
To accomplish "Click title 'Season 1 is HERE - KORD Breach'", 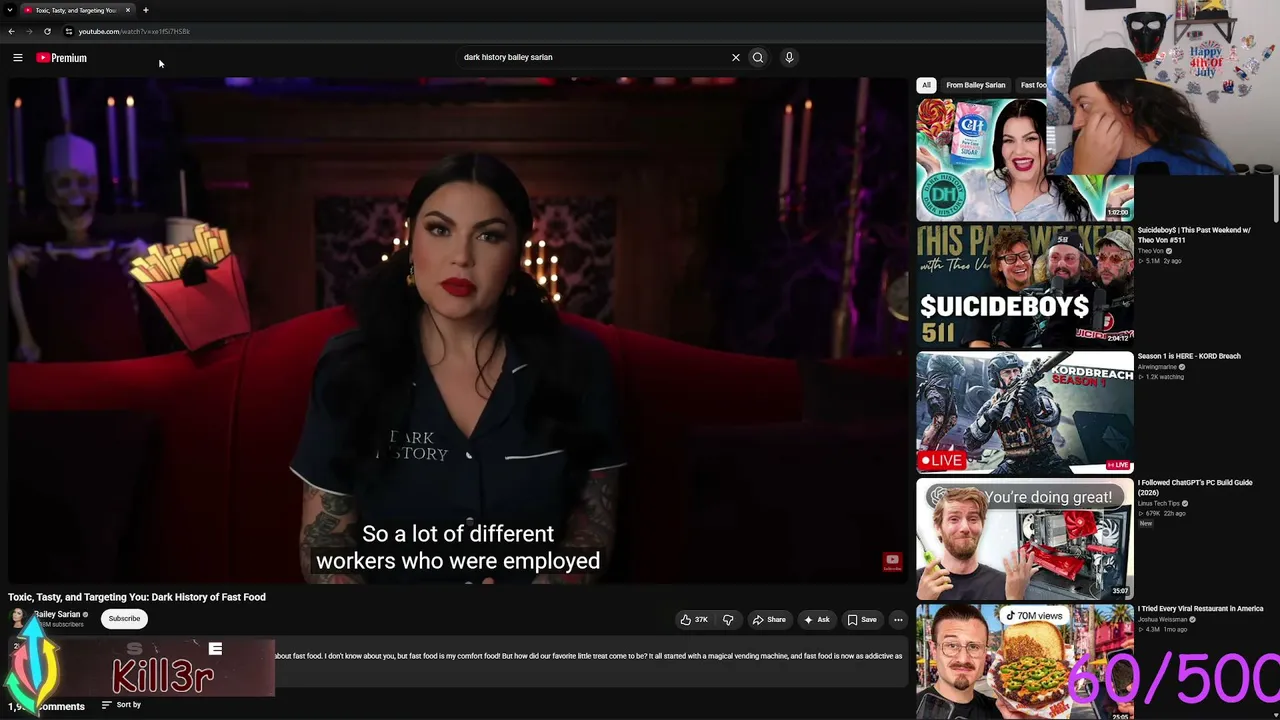I will (1189, 356).
